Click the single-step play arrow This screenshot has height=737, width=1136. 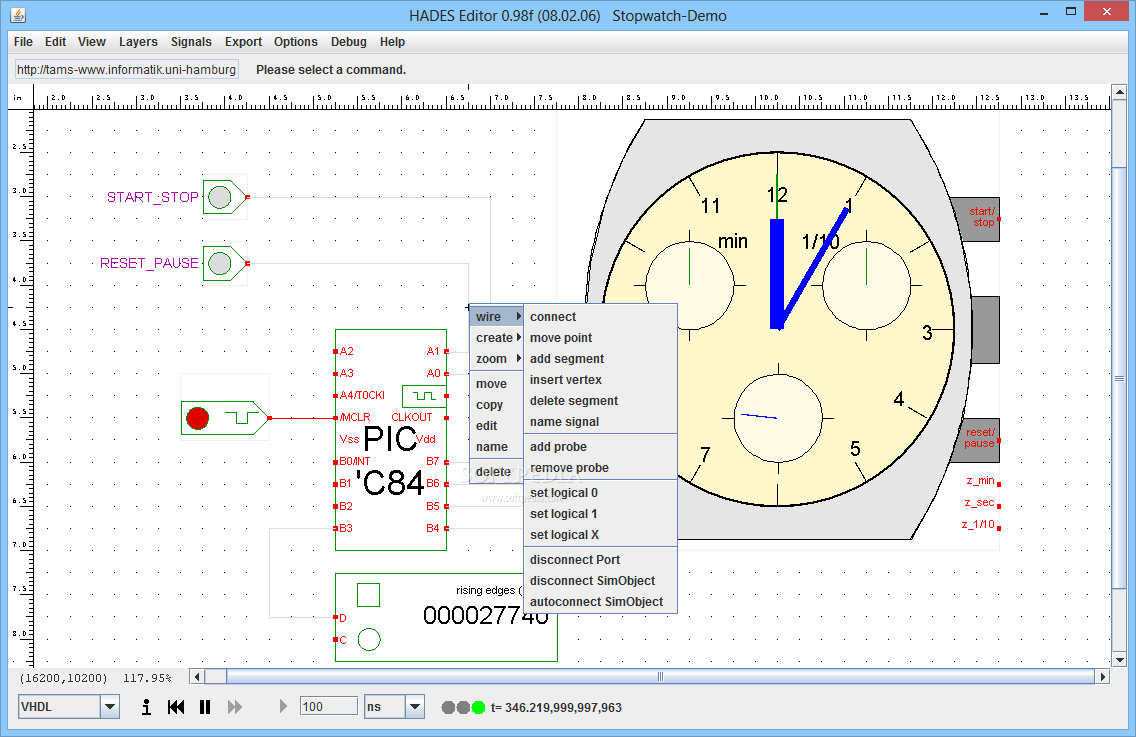click(x=283, y=707)
